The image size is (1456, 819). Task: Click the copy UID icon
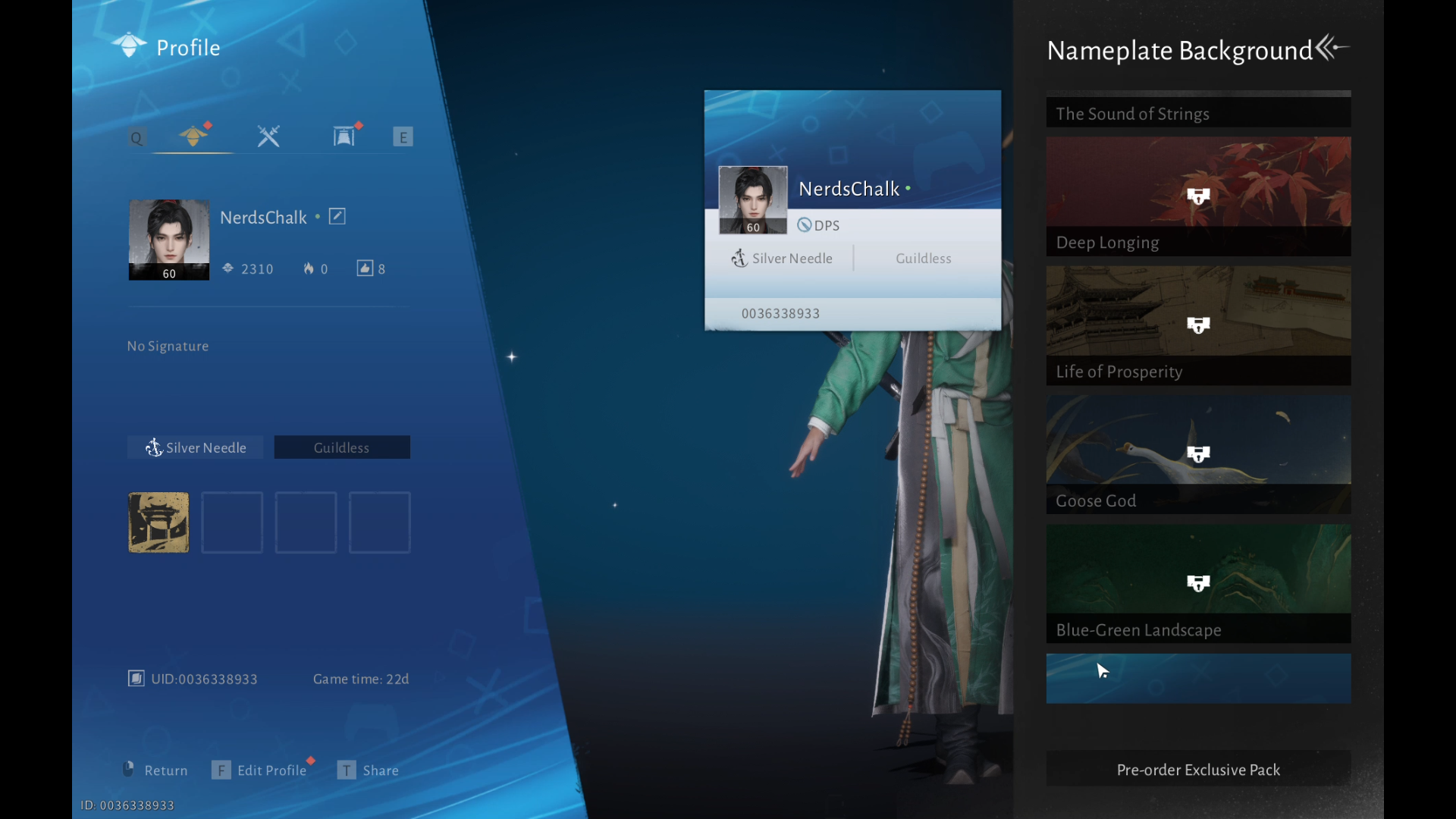136,679
